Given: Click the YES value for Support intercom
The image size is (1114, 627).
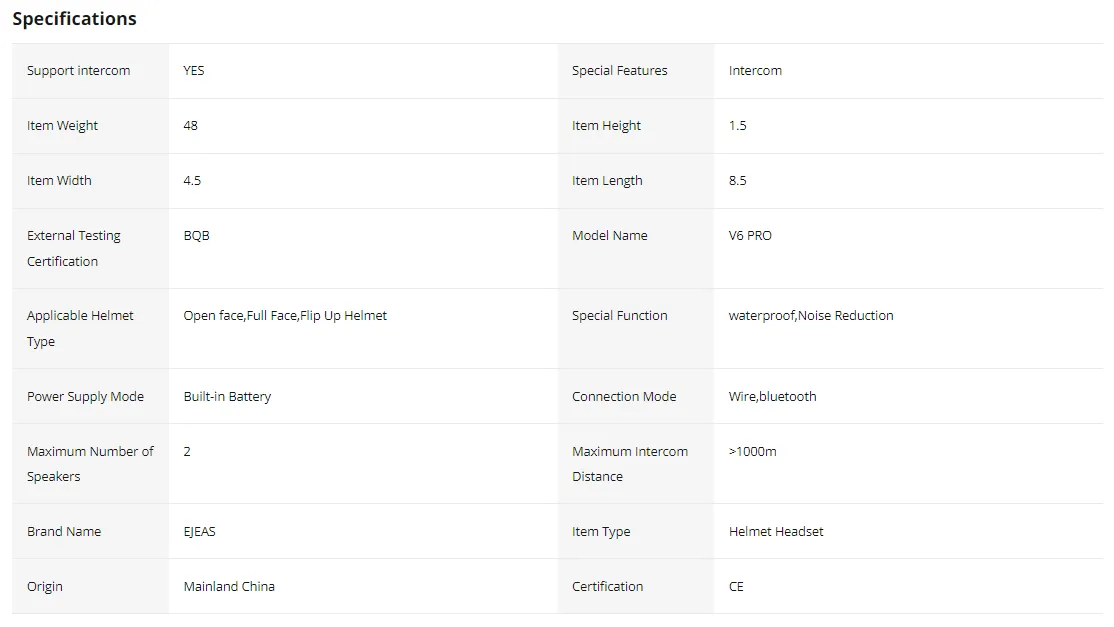Looking at the screenshot, I should tap(194, 70).
